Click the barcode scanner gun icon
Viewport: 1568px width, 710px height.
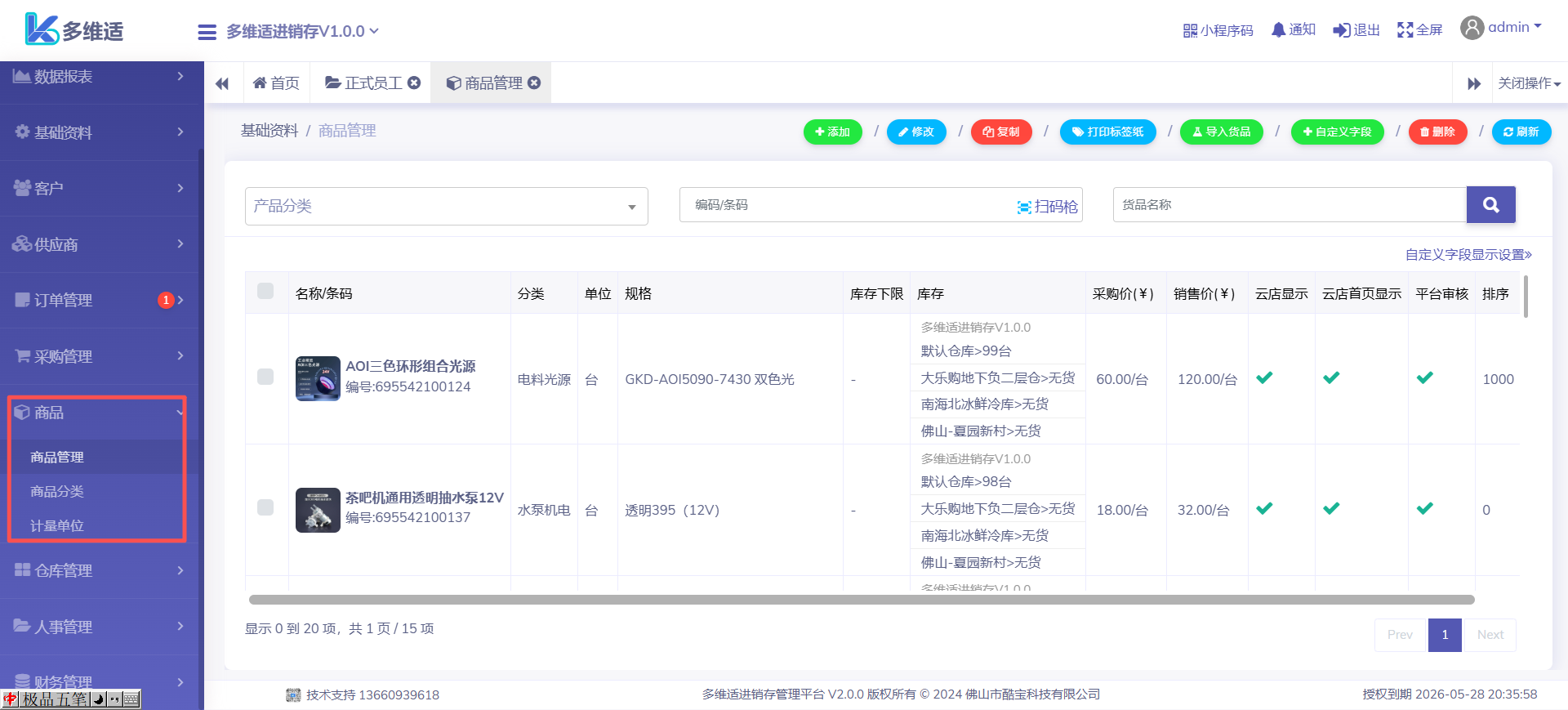pyautogui.click(x=1024, y=207)
